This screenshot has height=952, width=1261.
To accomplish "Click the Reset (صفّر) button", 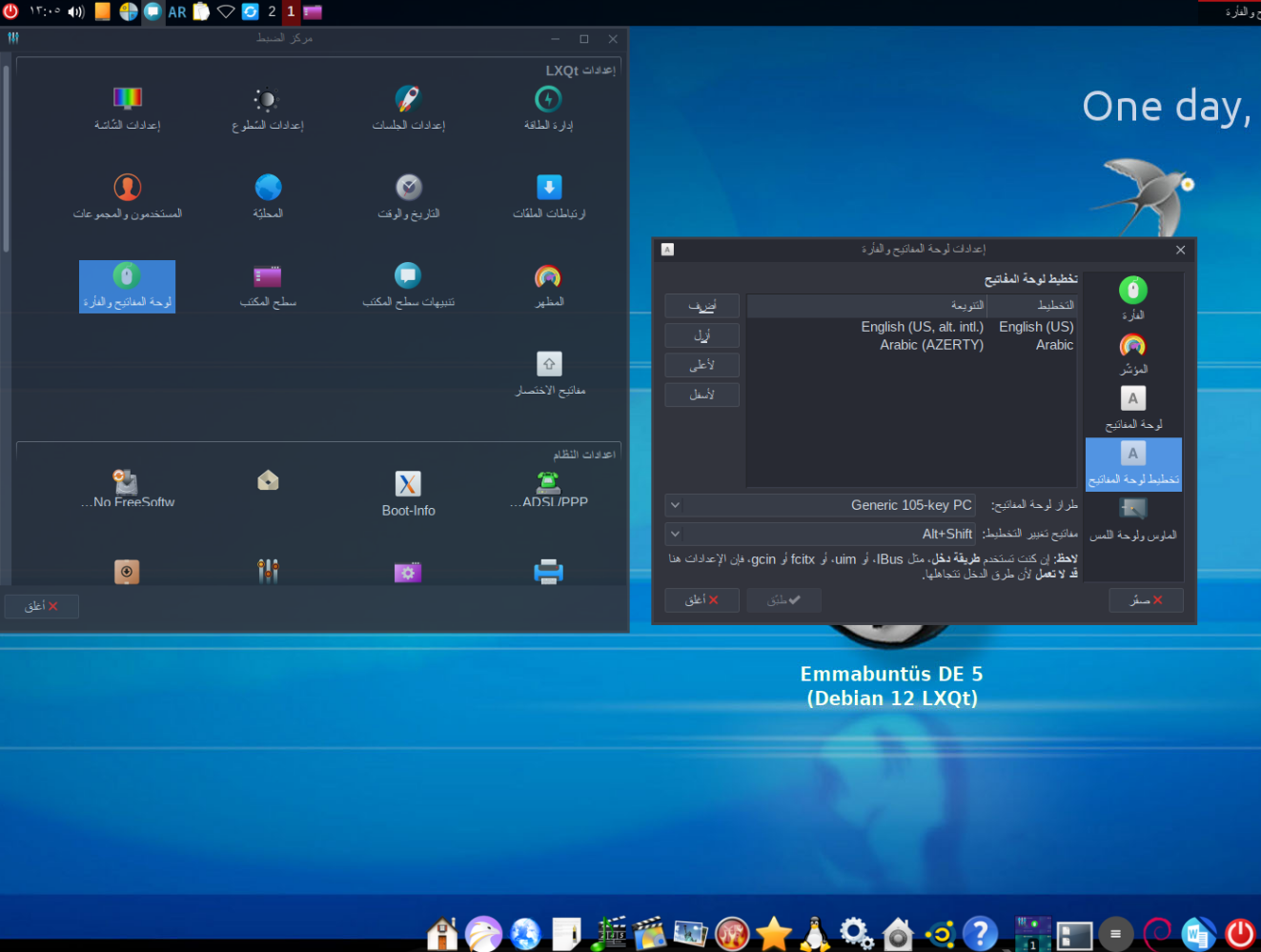I will click(x=1146, y=600).
